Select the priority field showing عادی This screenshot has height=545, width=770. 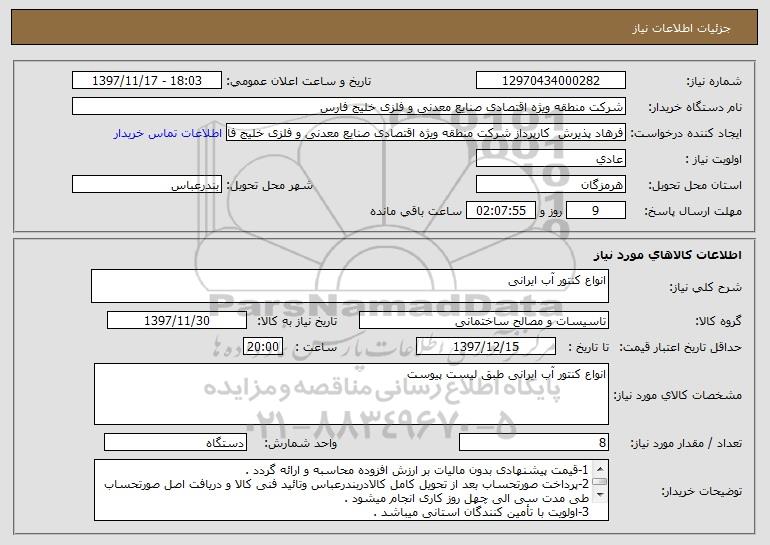click(550, 159)
